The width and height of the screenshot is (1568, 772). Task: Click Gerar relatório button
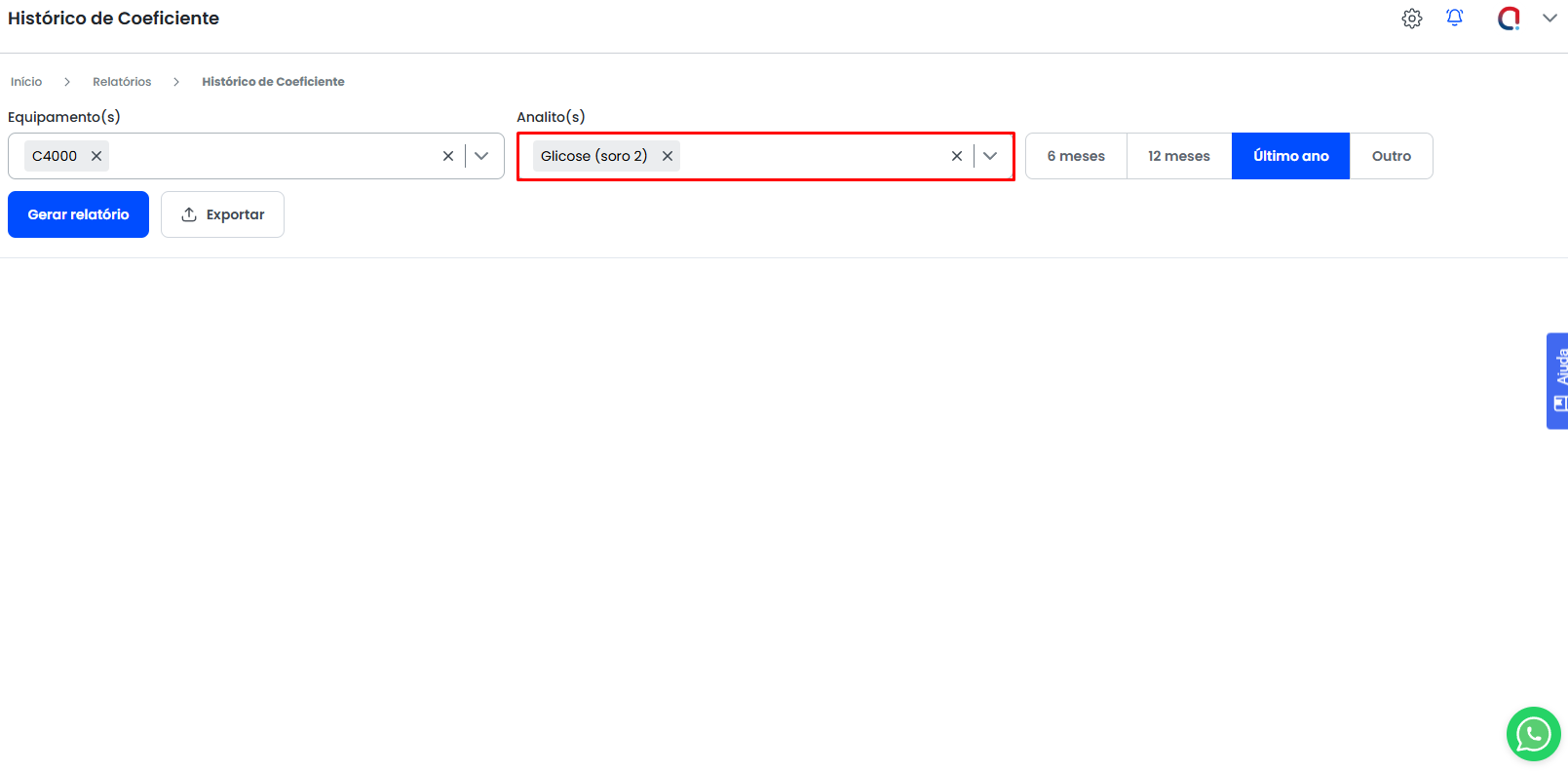(78, 214)
